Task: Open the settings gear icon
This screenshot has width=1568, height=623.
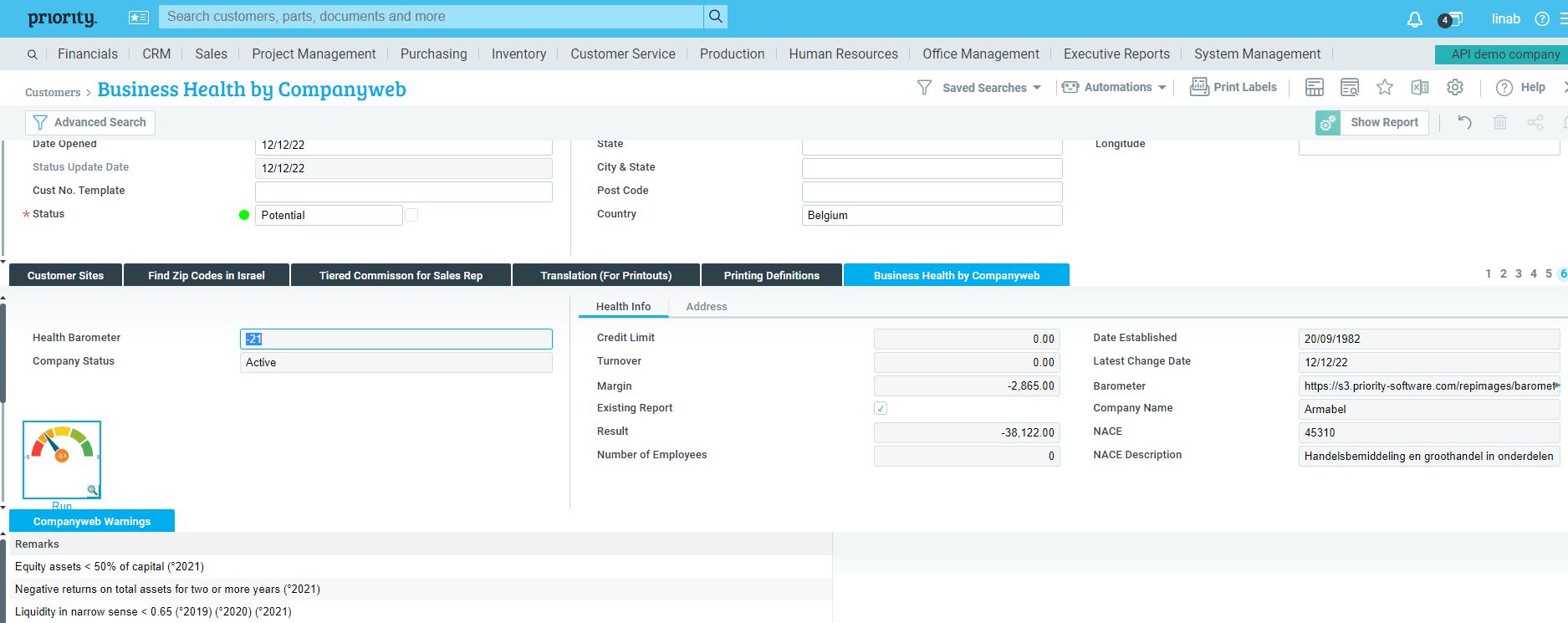Action: coord(1455,87)
